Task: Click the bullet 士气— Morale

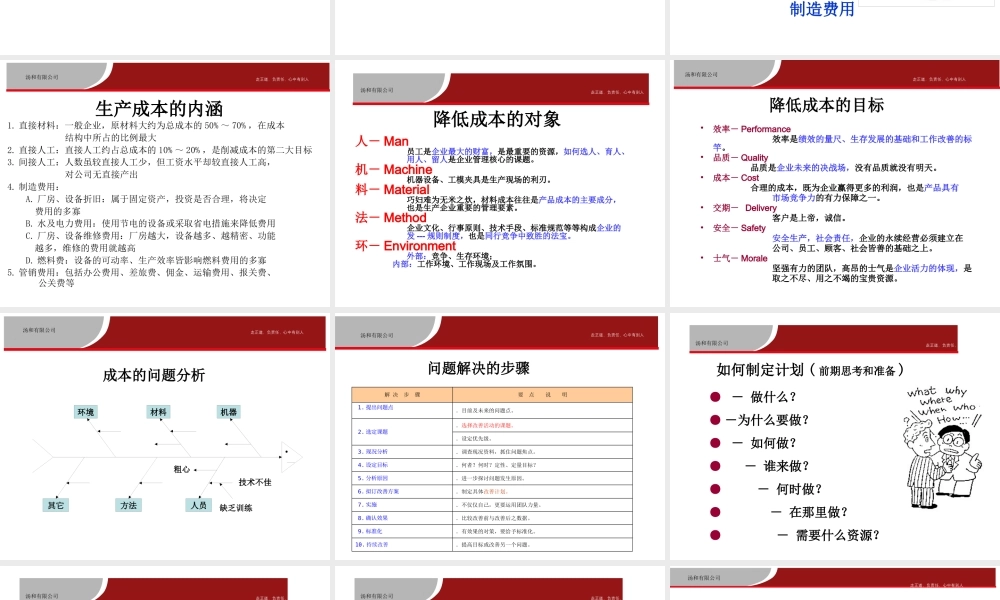Action: click(740, 258)
